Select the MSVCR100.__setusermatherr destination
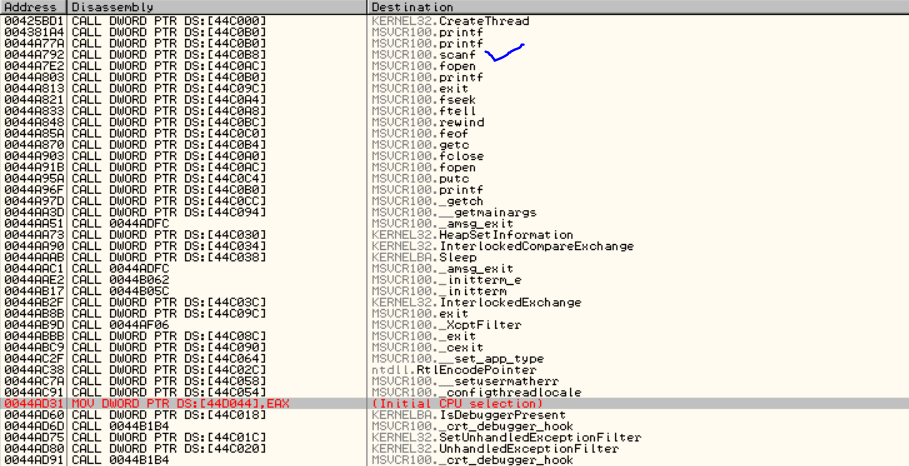The image size is (909, 466). [x=465, y=381]
